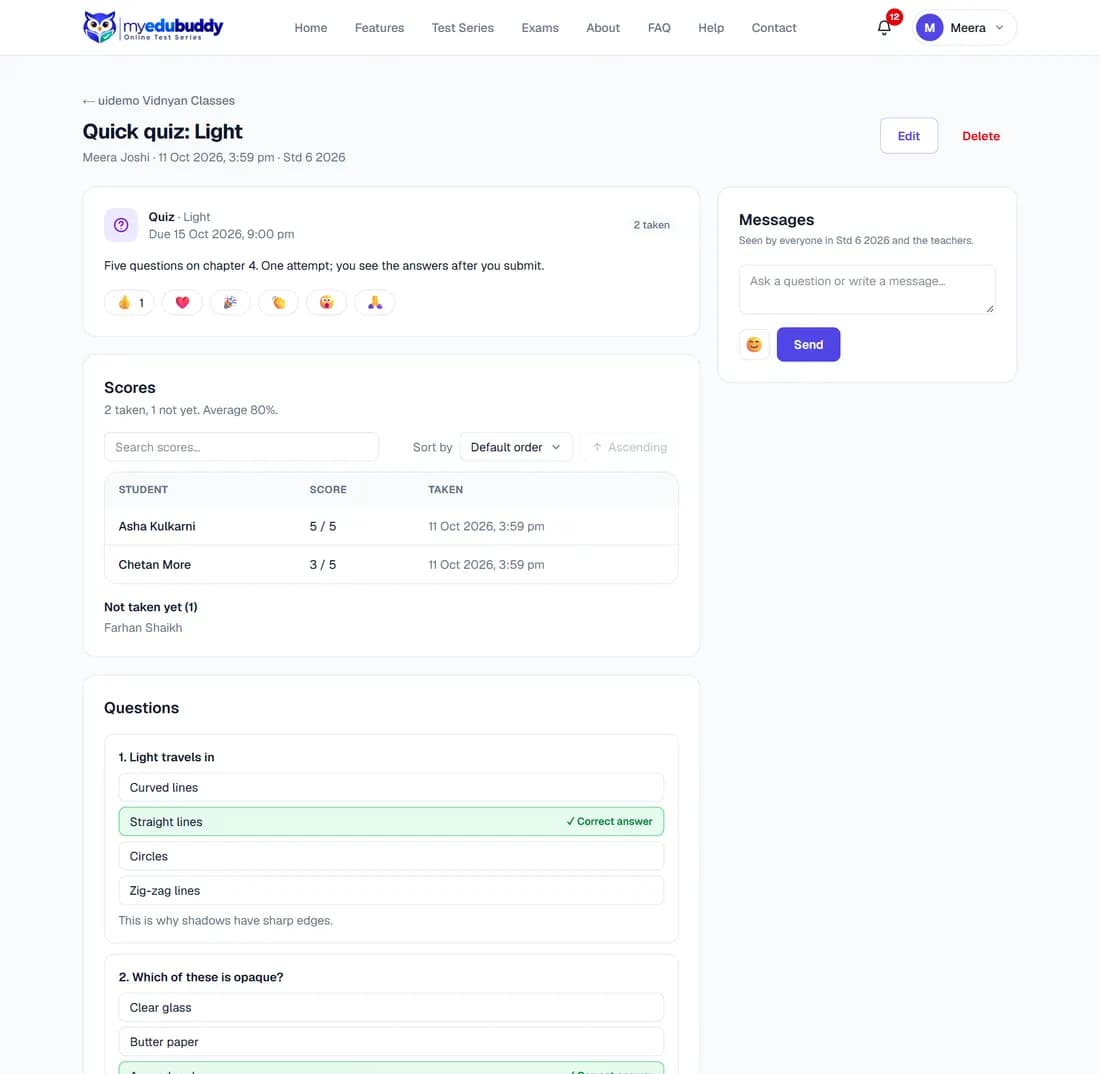Click the SCORE column header

328,490
